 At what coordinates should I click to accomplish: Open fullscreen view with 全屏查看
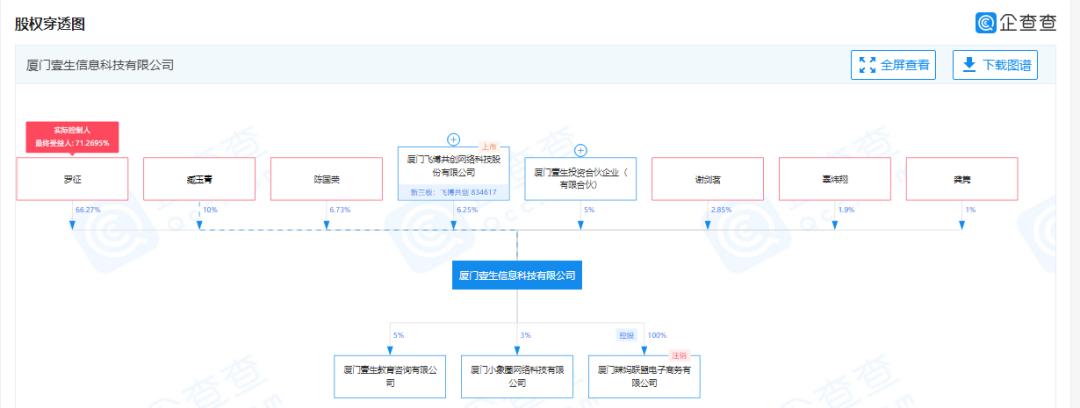click(893, 65)
